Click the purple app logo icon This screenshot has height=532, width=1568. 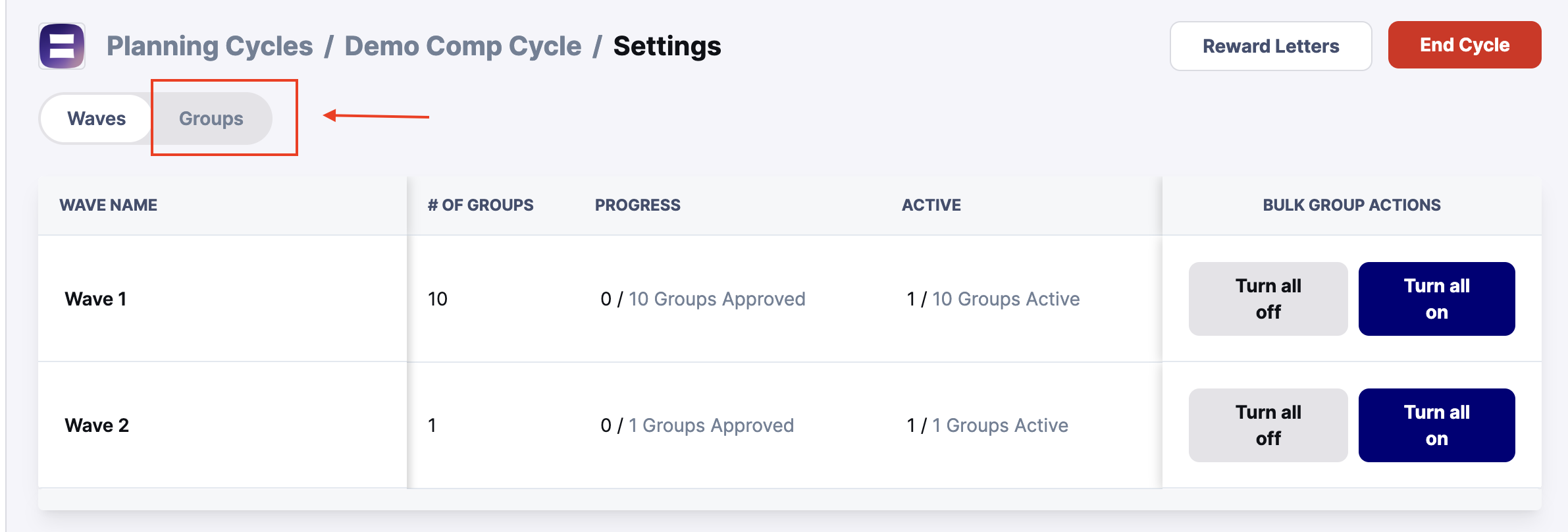click(x=62, y=46)
